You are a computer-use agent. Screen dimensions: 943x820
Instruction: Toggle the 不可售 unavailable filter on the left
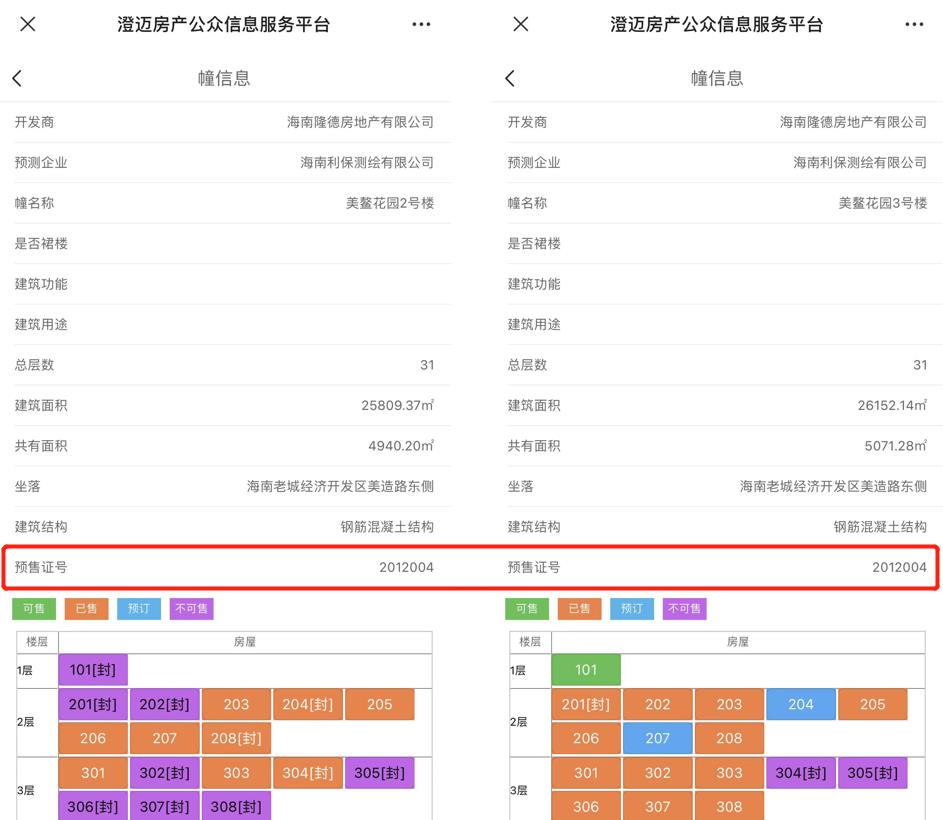(x=191, y=608)
